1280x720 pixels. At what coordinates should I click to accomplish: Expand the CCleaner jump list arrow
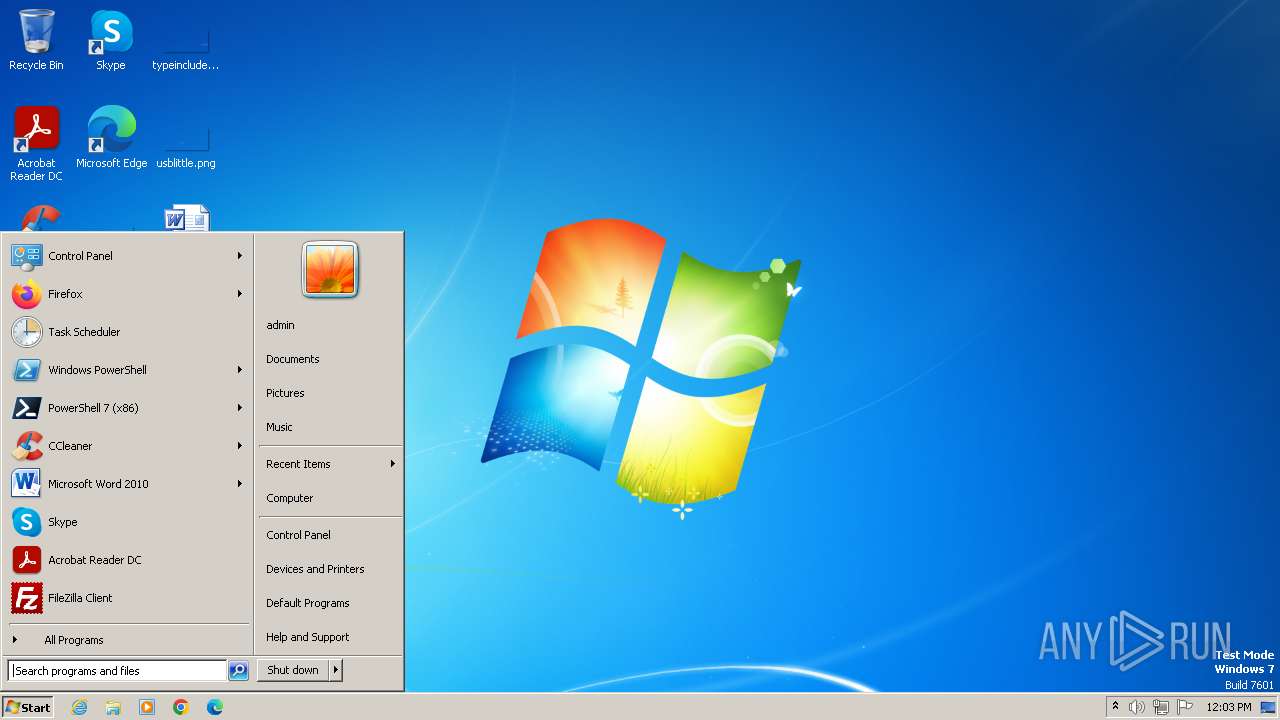pos(240,446)
